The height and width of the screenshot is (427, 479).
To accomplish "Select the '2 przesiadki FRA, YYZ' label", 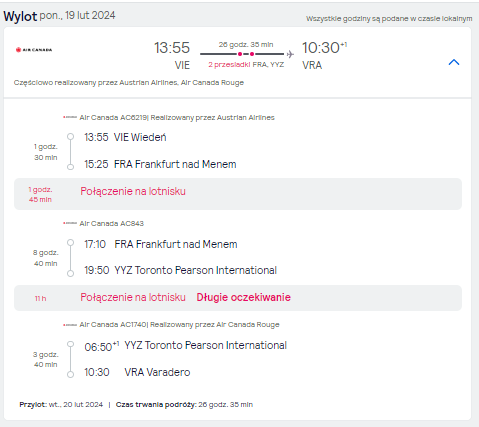I will pyautogui.click(x=246, y=65).
